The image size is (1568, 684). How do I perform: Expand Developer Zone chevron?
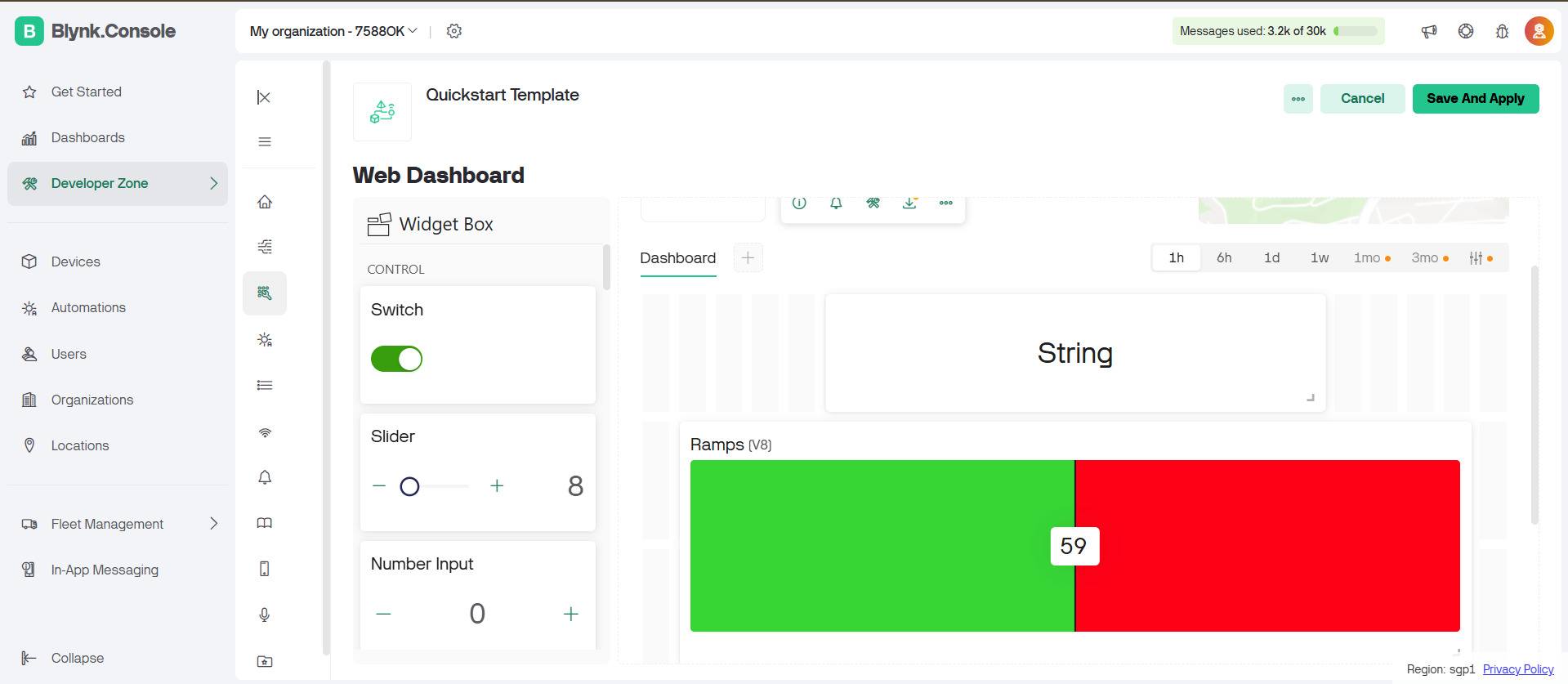214,183
